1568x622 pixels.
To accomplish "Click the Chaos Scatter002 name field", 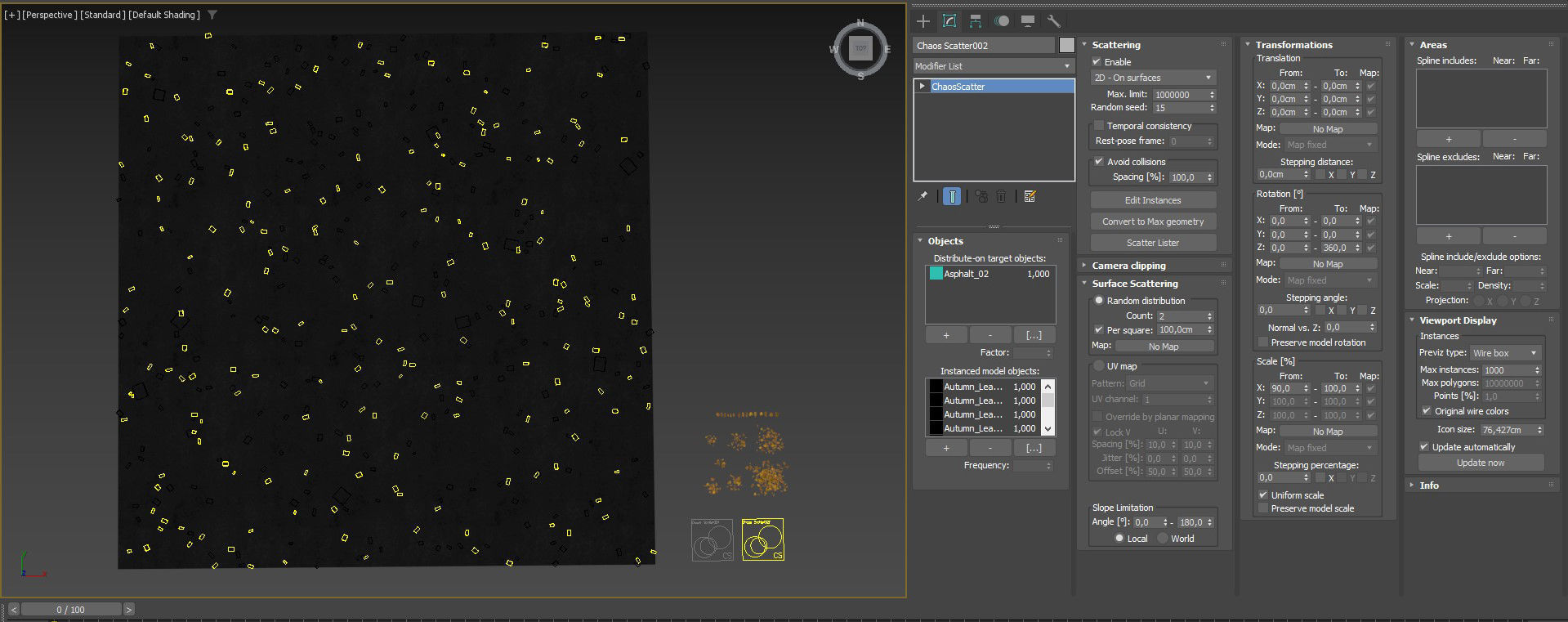I will point(984,46).
